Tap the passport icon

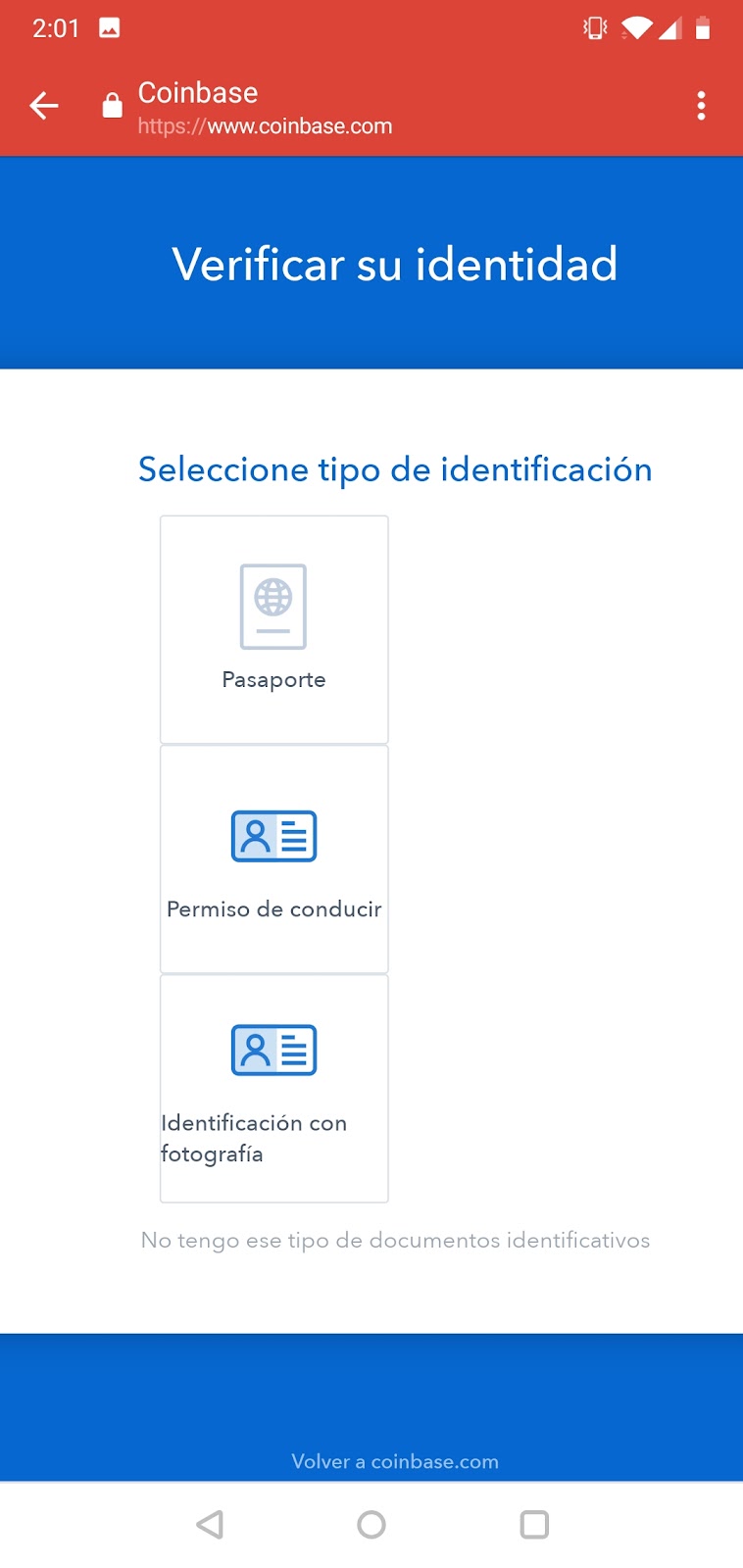[x=273, y=607]
